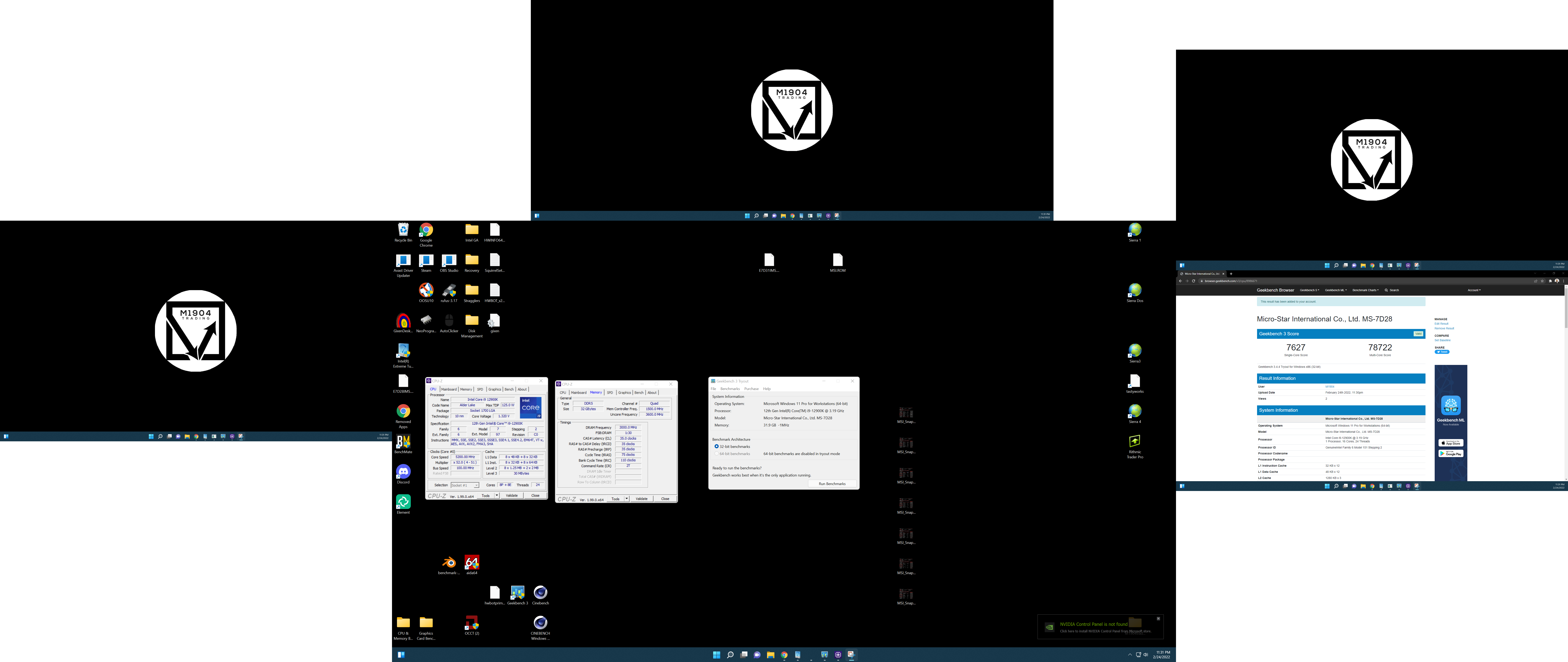Open the Help menu in Geekbench 3
This screenshot has height=662, width=1568.
tap(767, 389)
